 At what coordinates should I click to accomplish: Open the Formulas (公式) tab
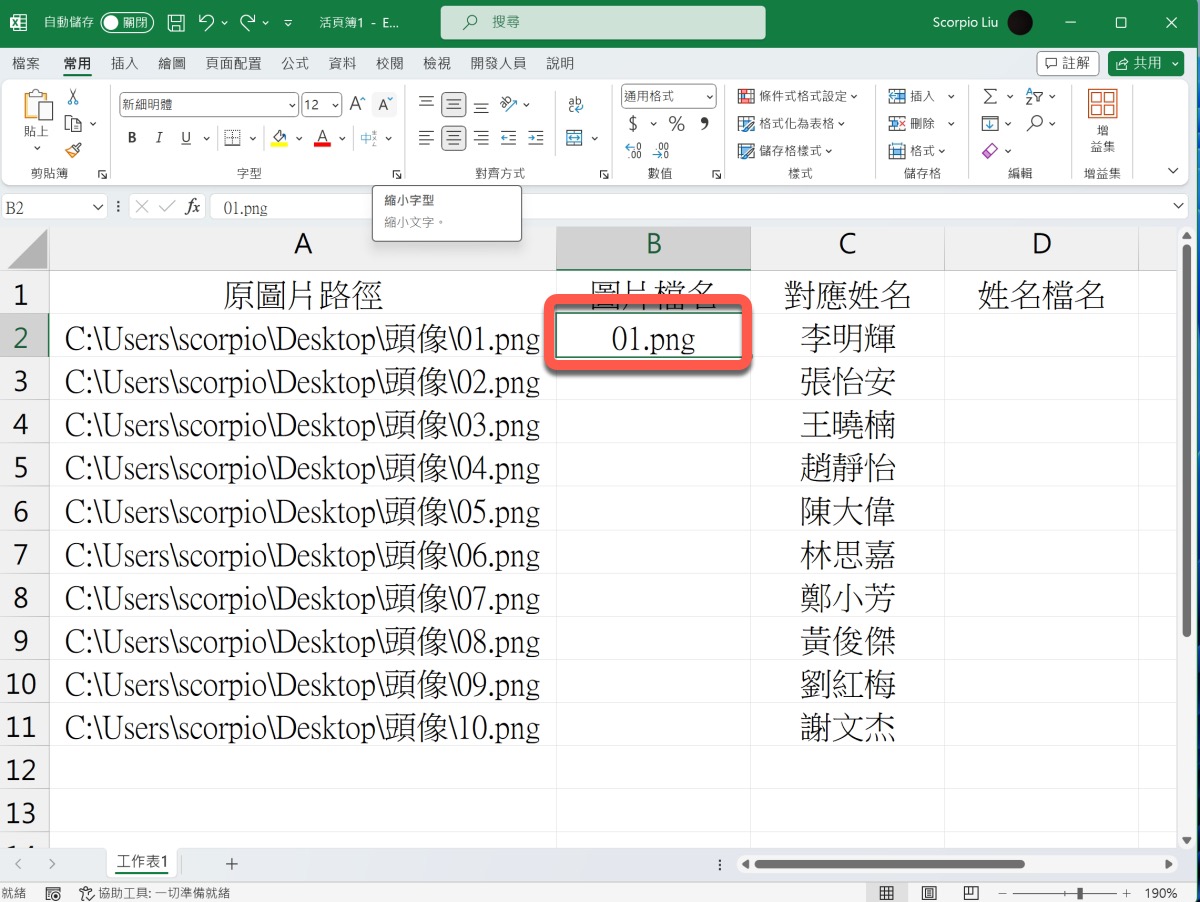(295, 63)
